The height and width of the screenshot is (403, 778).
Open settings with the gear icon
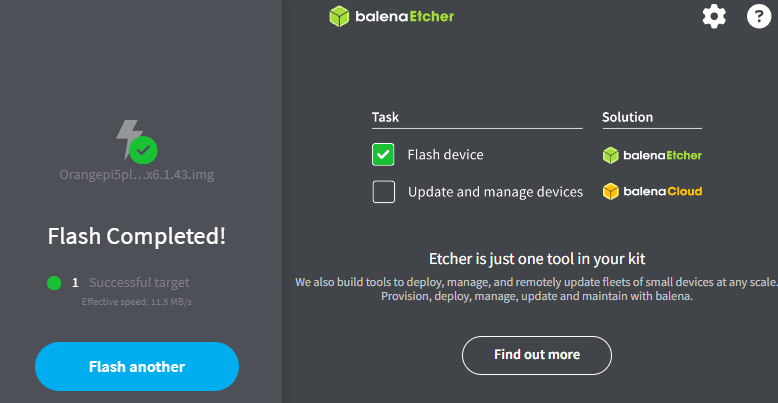[x=714, y=16]
